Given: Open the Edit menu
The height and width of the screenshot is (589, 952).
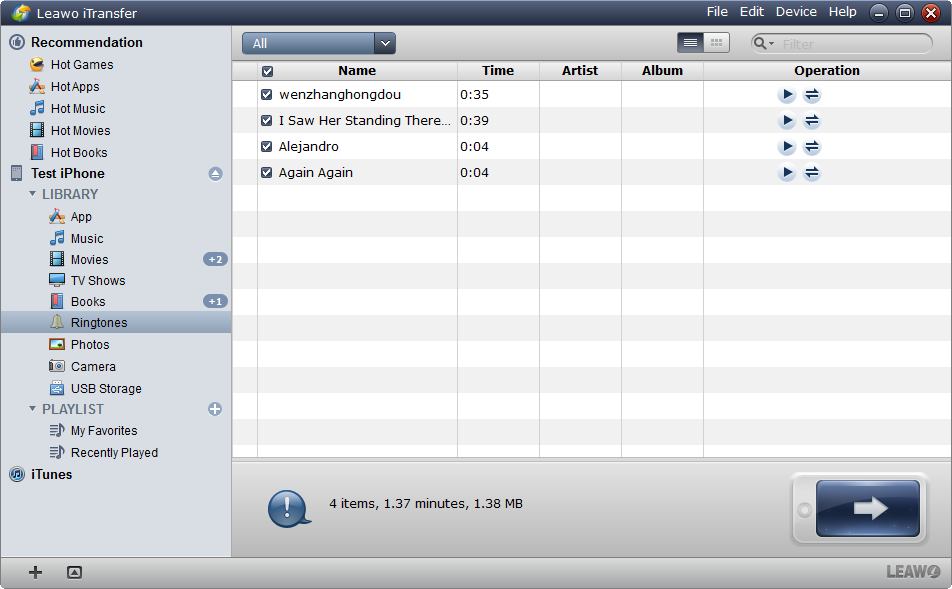Looking at the screenshot, I should pos(752,12).
